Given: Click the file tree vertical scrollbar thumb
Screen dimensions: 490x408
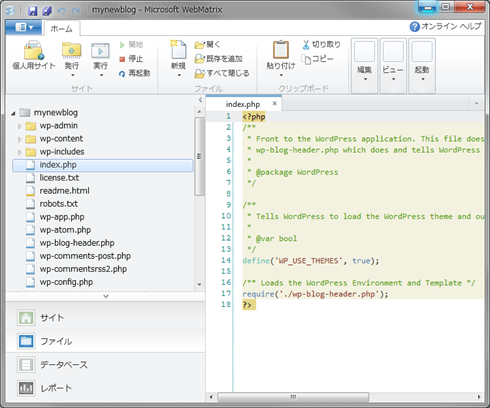Looking at the screenshot, I should 199,156.
